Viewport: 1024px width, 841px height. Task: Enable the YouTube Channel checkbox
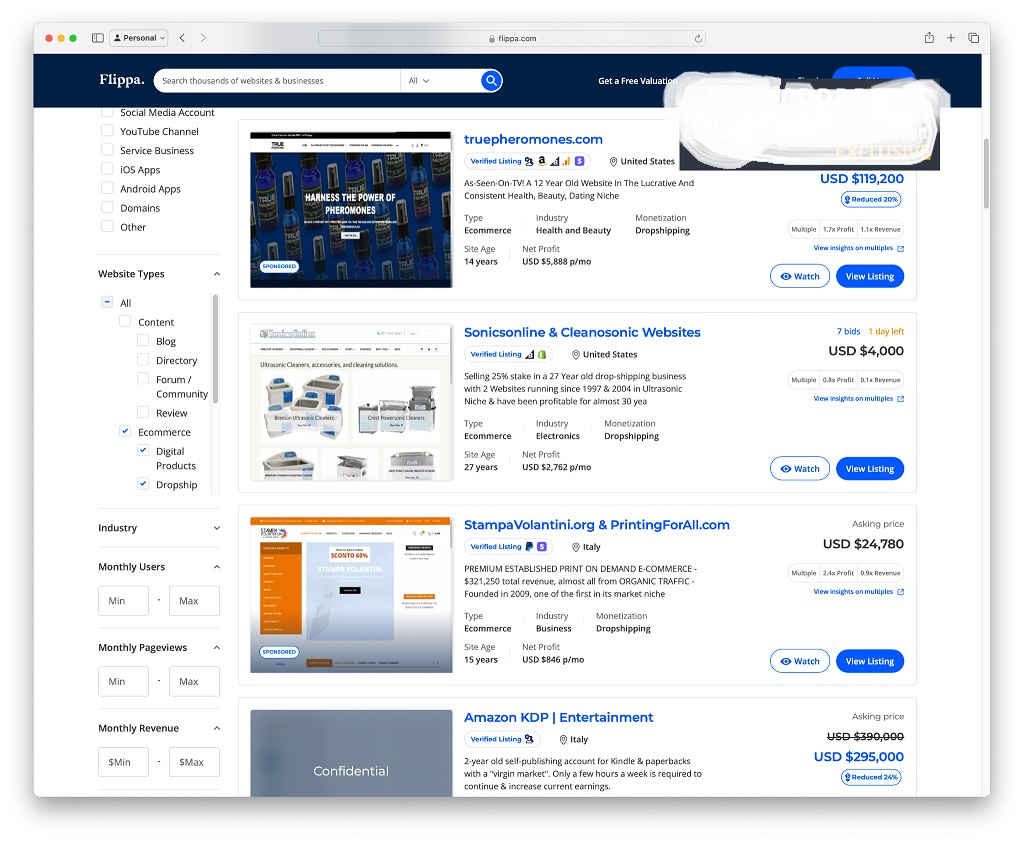[x=107, y=131]
